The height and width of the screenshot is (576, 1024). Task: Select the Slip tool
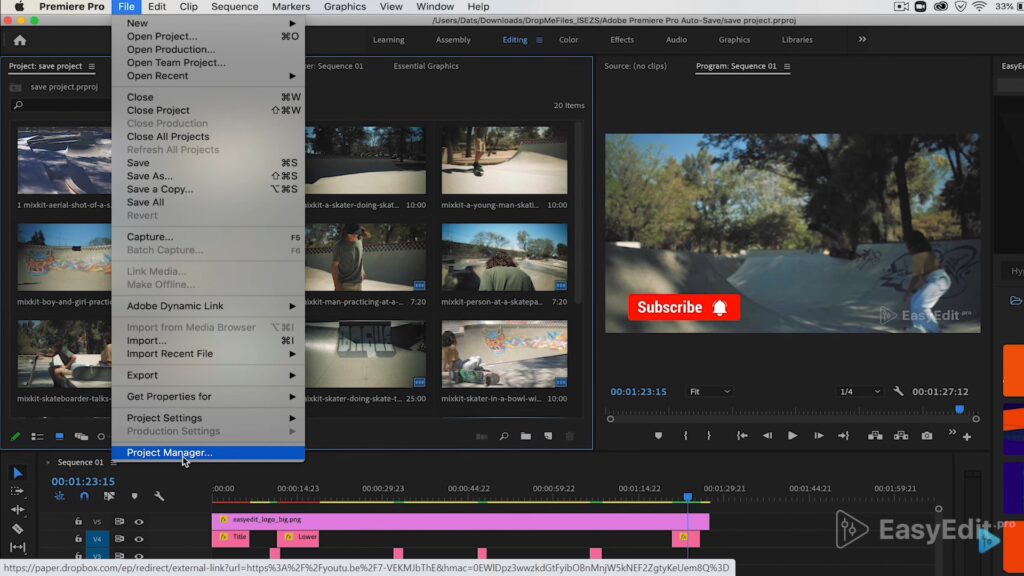tap(18, 547)
